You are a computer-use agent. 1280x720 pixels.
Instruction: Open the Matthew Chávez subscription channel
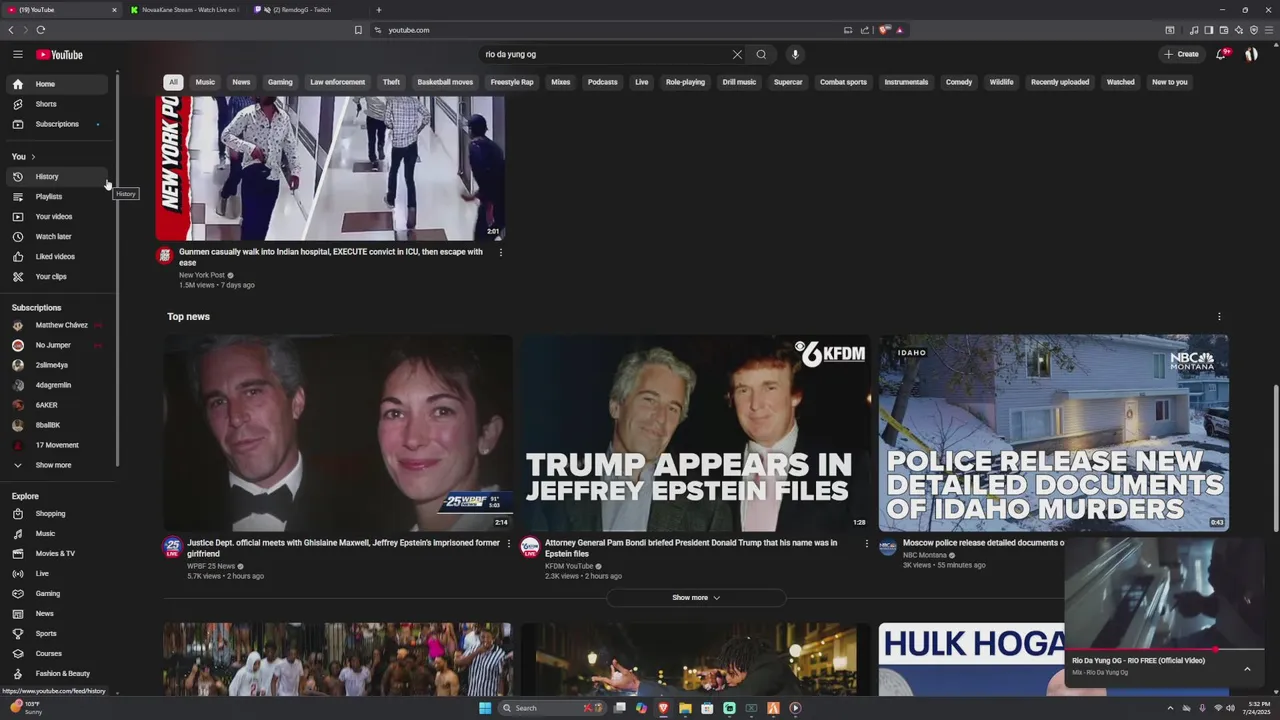pyautogui.click(x=57, y=325)
